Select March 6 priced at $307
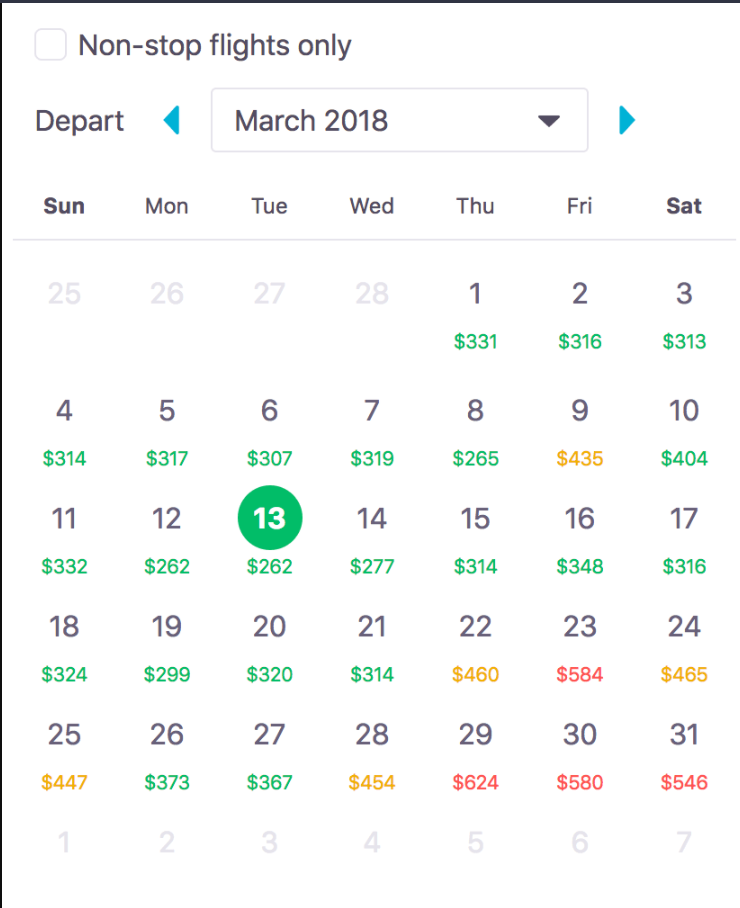740x908 pixels. [x=269, y=428]
